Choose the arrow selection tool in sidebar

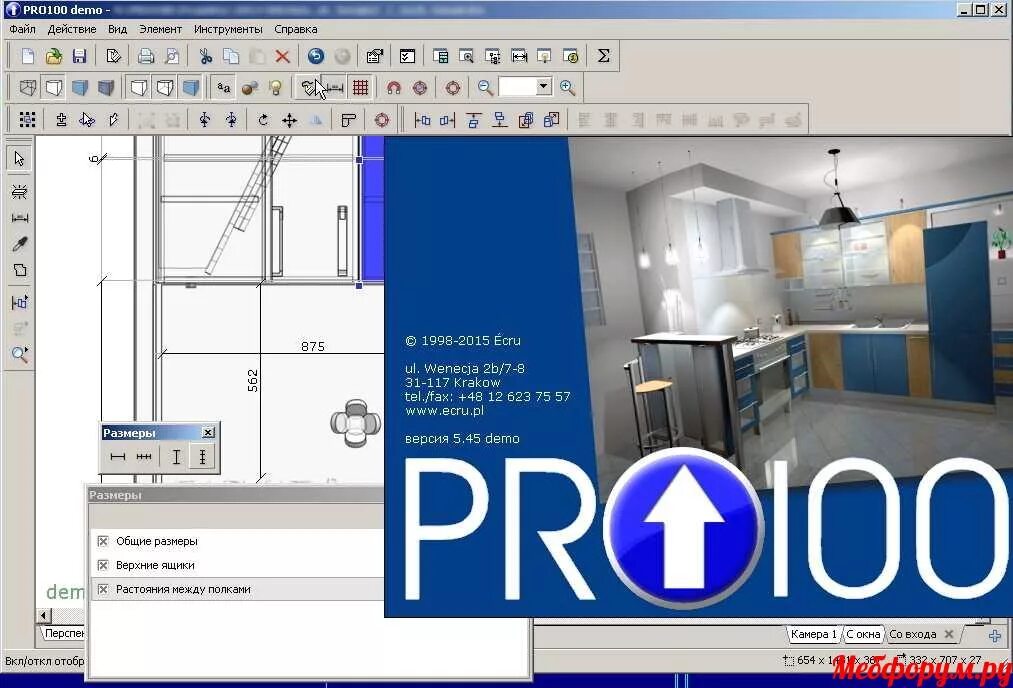(x=19, y=158)
